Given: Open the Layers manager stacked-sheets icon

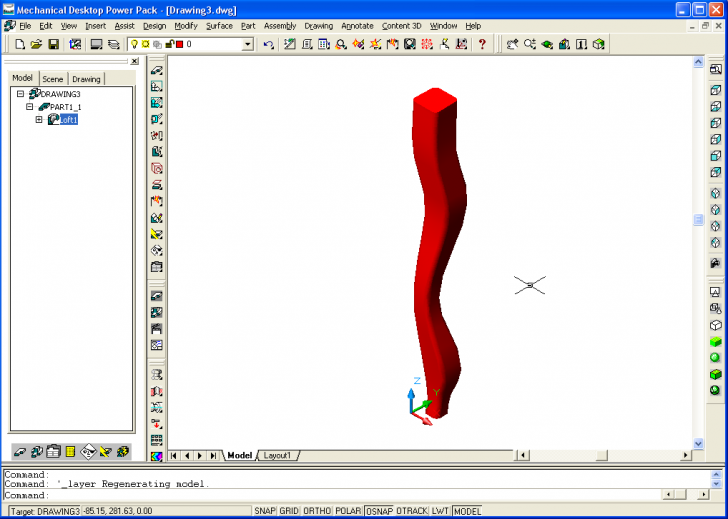Looking at the screenshot, I should pos(114,44).
